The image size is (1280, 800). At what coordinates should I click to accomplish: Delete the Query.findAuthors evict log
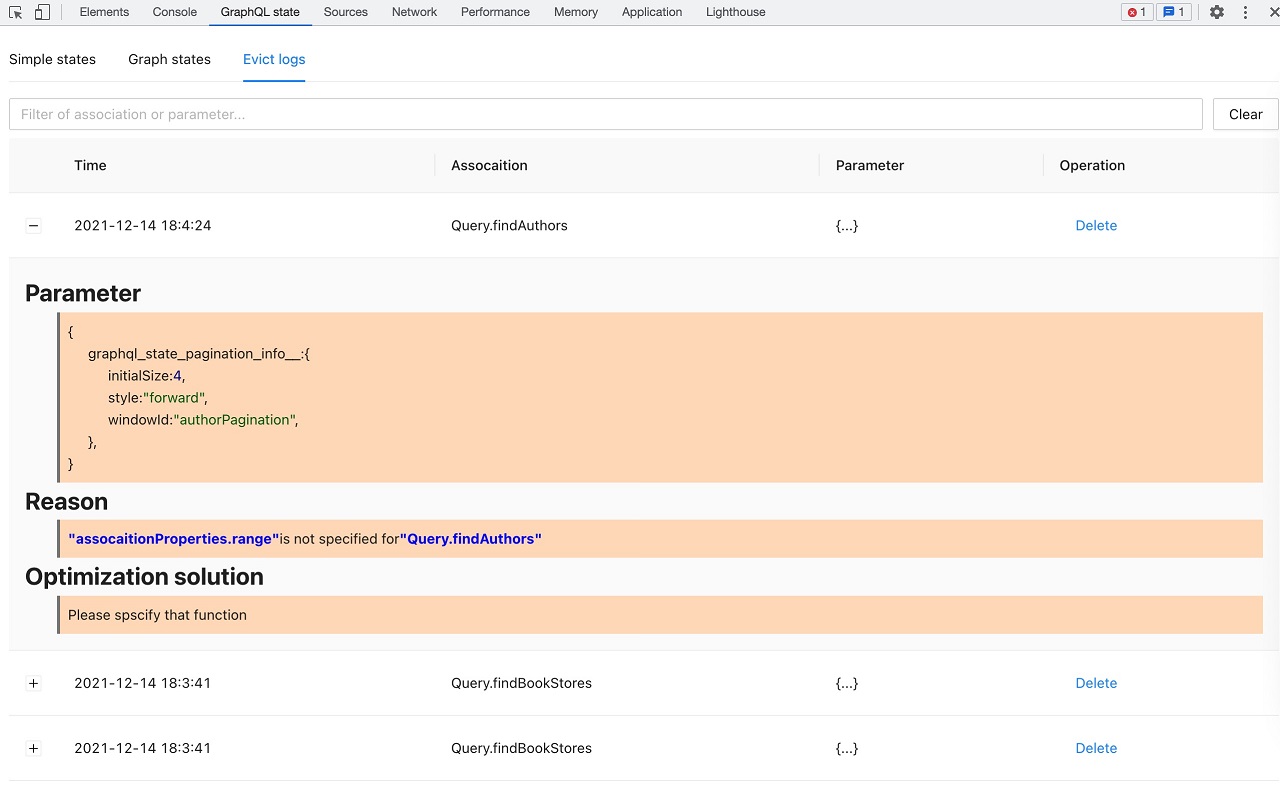[1096, 225]
